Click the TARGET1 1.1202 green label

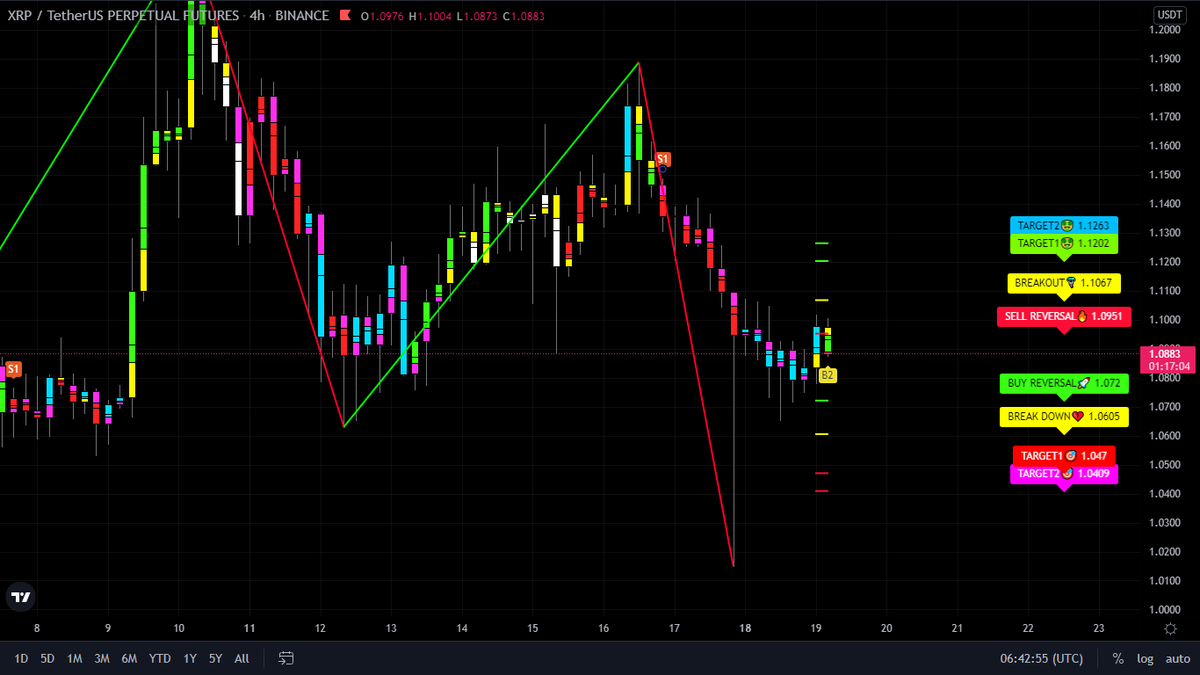1064,243
